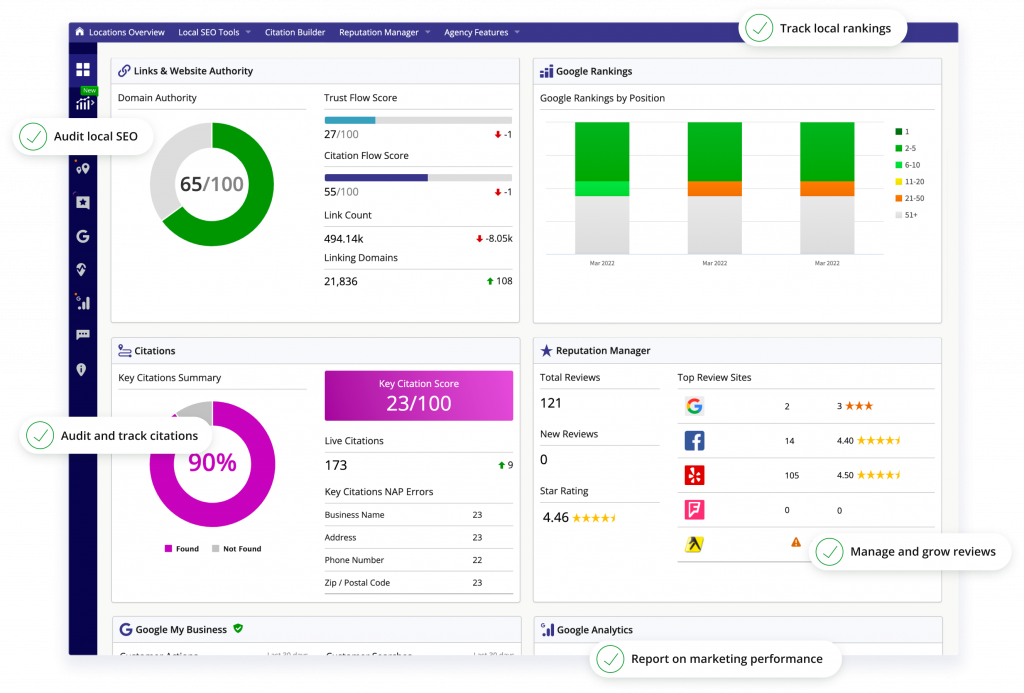Open the speech bubble sidebar icon
This screenshot has height=693, width=1024.
[83, 335]
